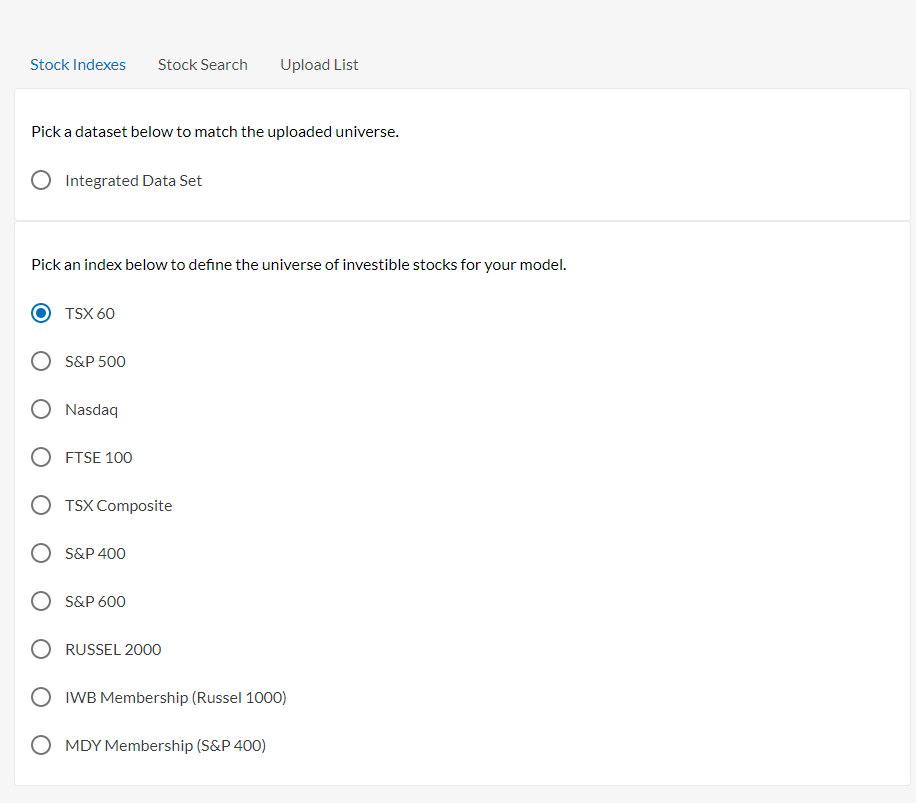Select the FTSE 100 radio option
916x803 pixels.
[x=41, y=457]
